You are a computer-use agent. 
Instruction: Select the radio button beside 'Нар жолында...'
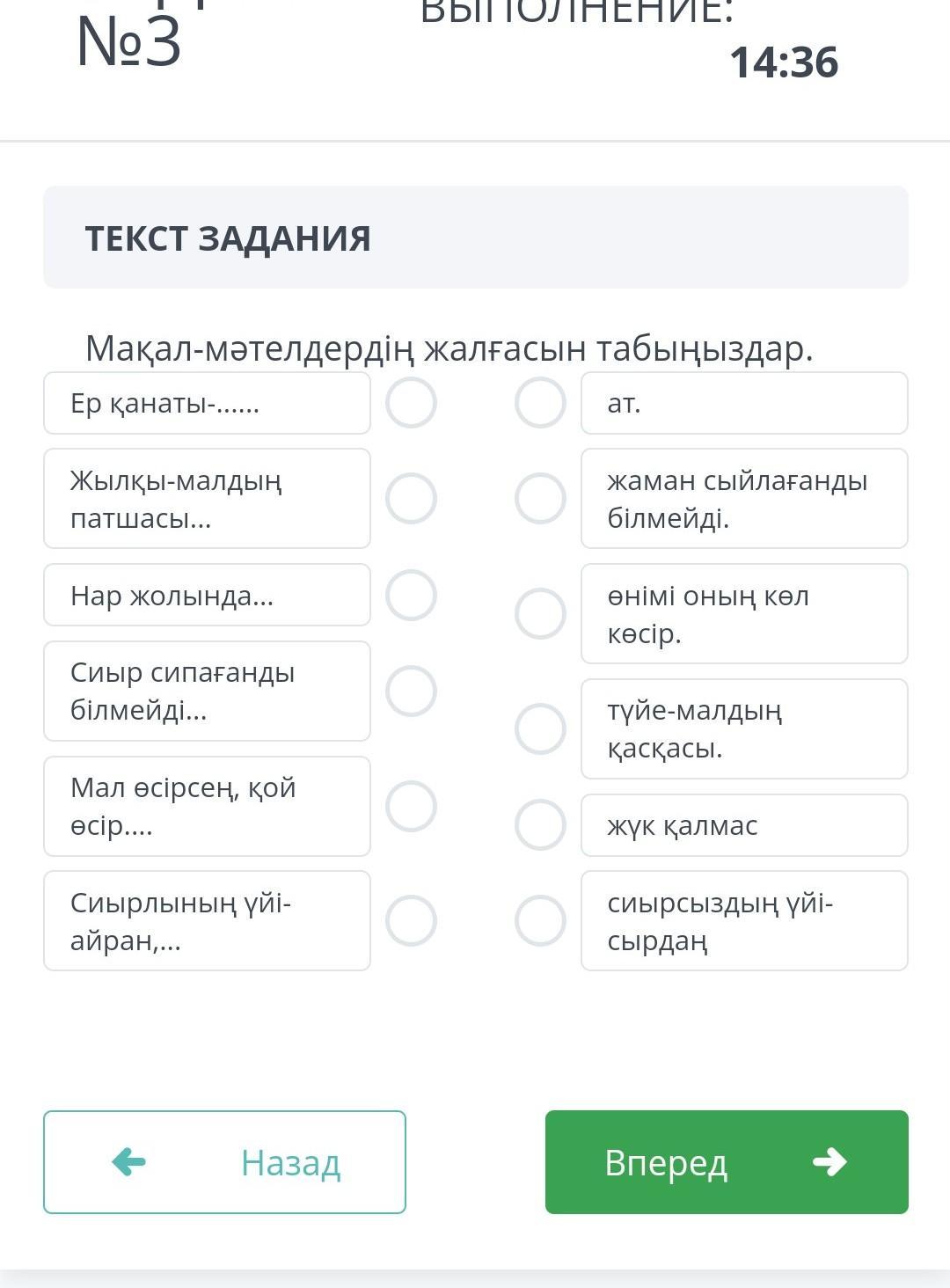[411, 595]
